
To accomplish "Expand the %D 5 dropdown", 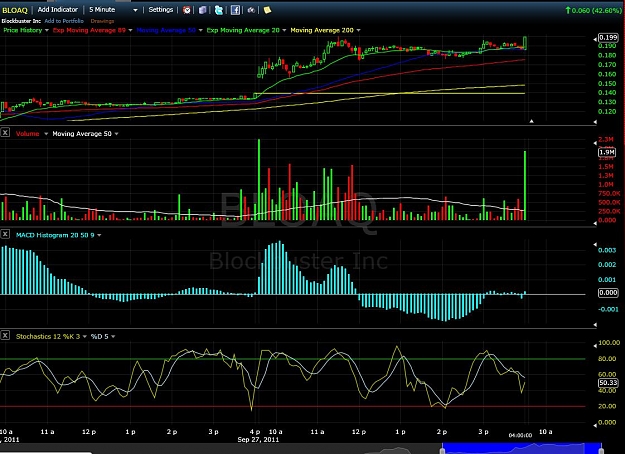I will (x=113, y=337).
